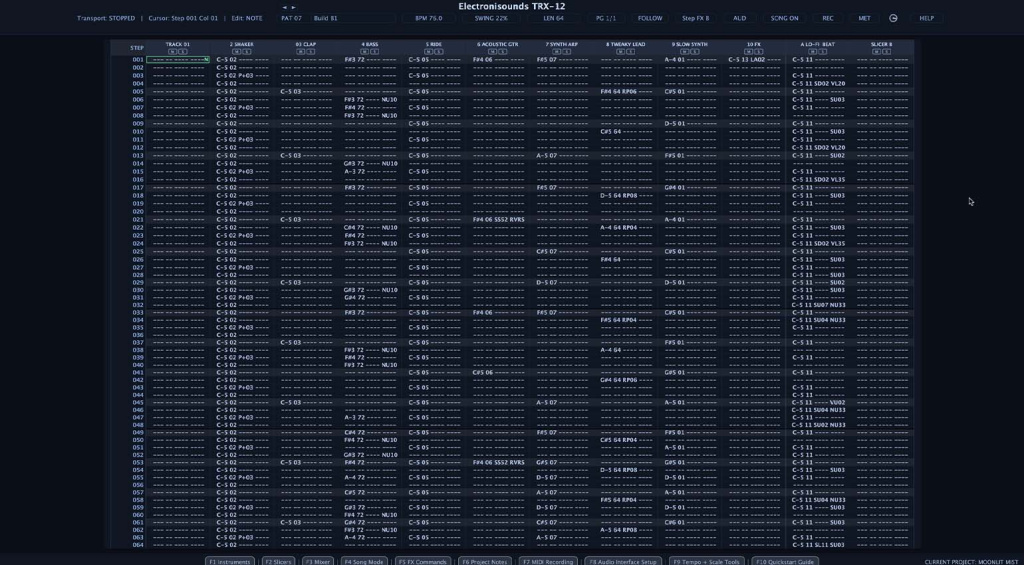Open F10 Quickstart Guide
Screen dimensions: 1024x565
[785, 562]
